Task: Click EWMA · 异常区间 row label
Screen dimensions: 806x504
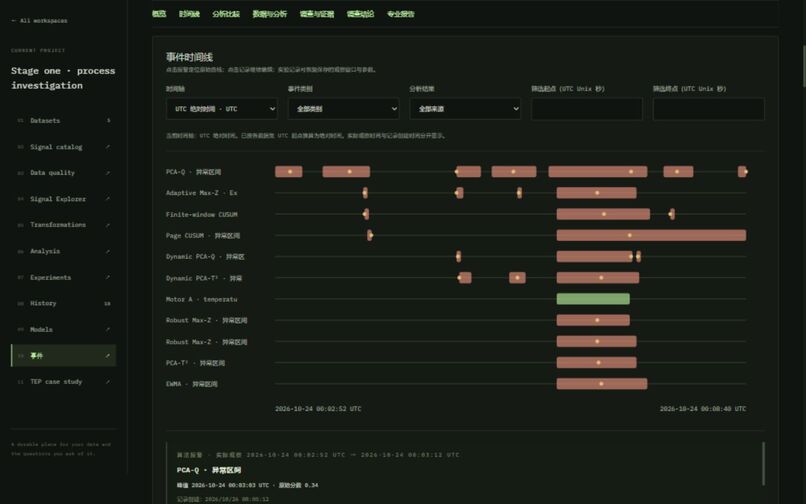Action: [x=192, y=384]
